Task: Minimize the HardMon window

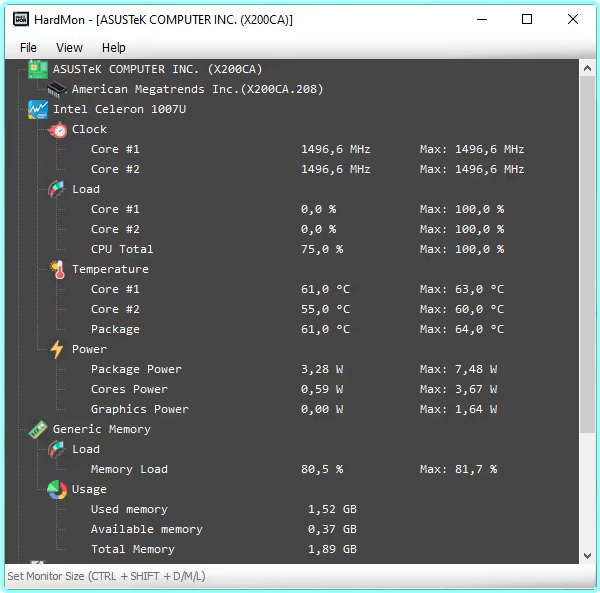Action: pos(482,19)
